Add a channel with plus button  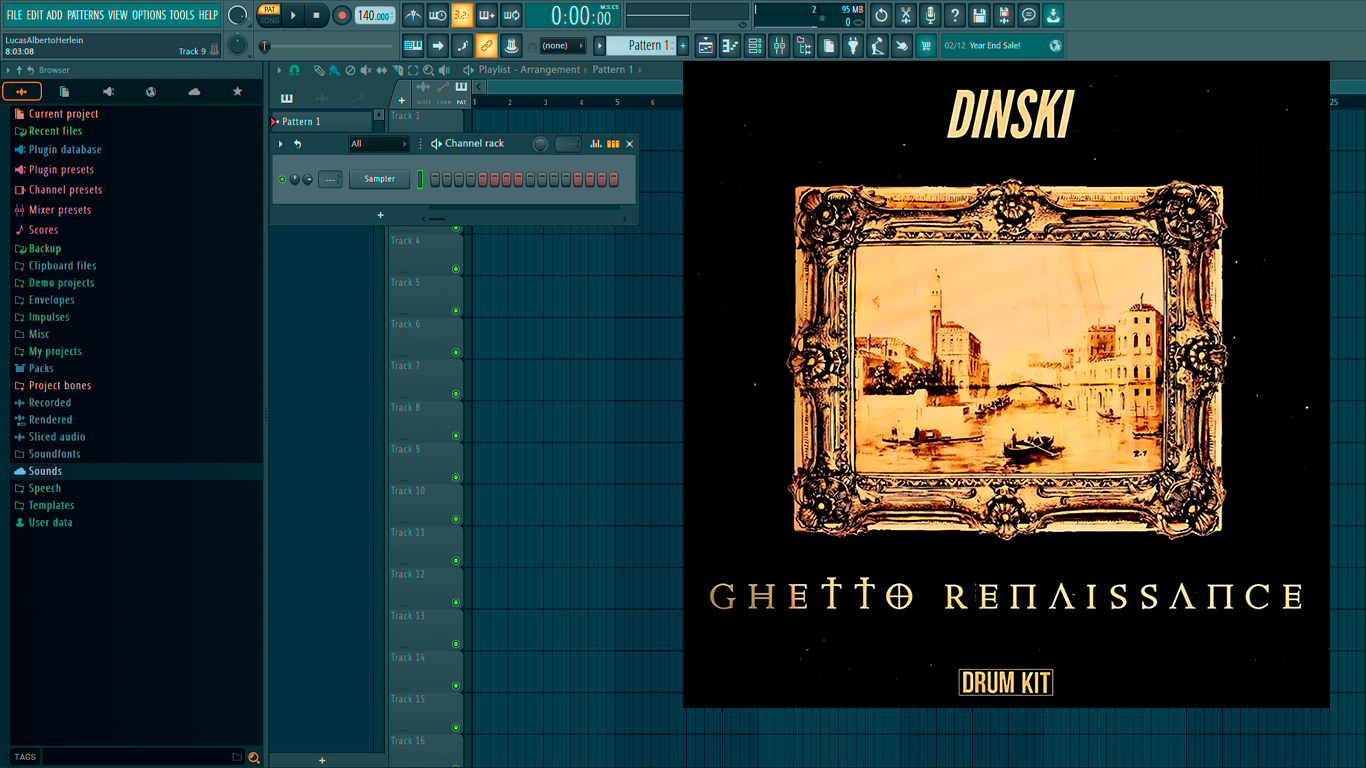click(380, 215)
